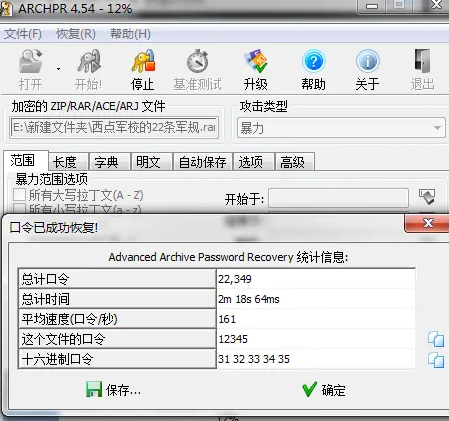Click the Start (开始!) keys icon
Screen dimensions: 449x421
point(89,62)
